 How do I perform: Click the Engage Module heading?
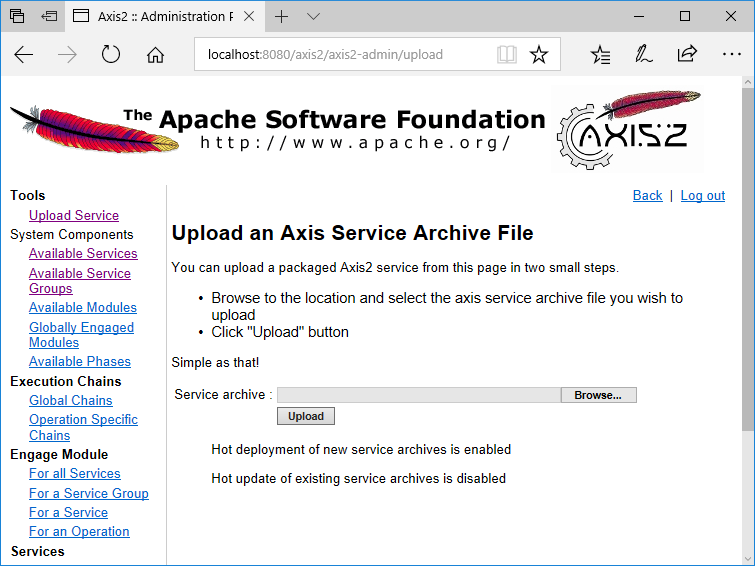pyautogui.click(x=59, y=455)
